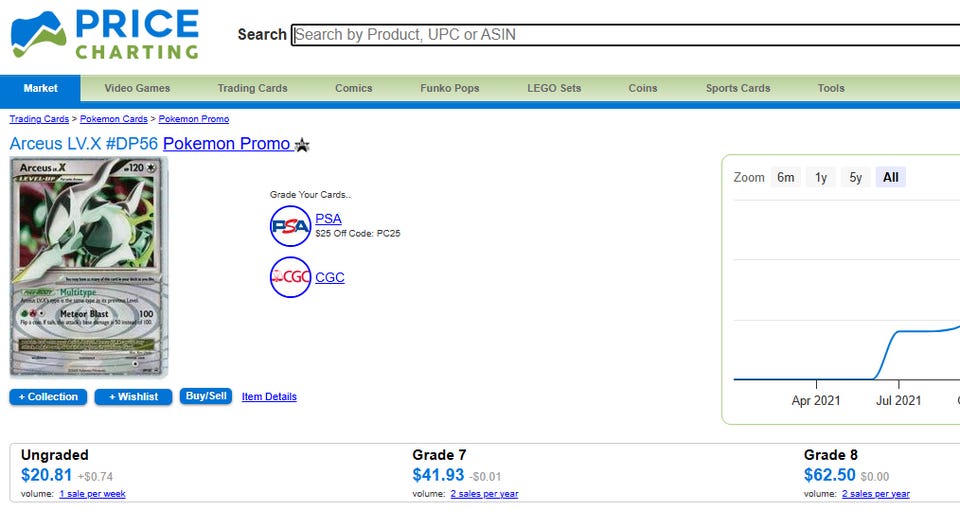This screenshot has height=510, width=960.
Task: Click the Ungraded heading
Action: coord(54,455)
